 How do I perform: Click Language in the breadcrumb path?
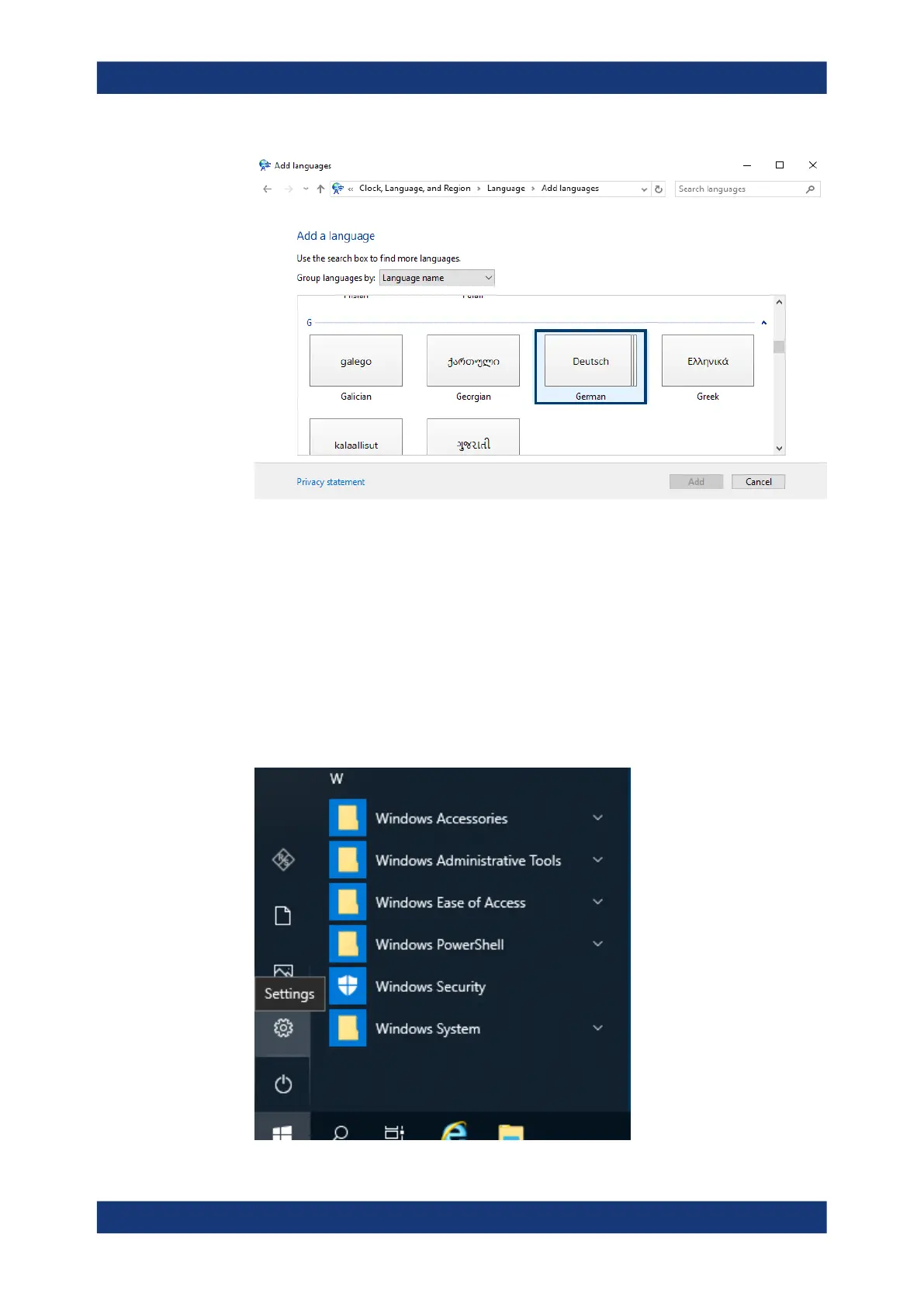(x=506, y=189)
